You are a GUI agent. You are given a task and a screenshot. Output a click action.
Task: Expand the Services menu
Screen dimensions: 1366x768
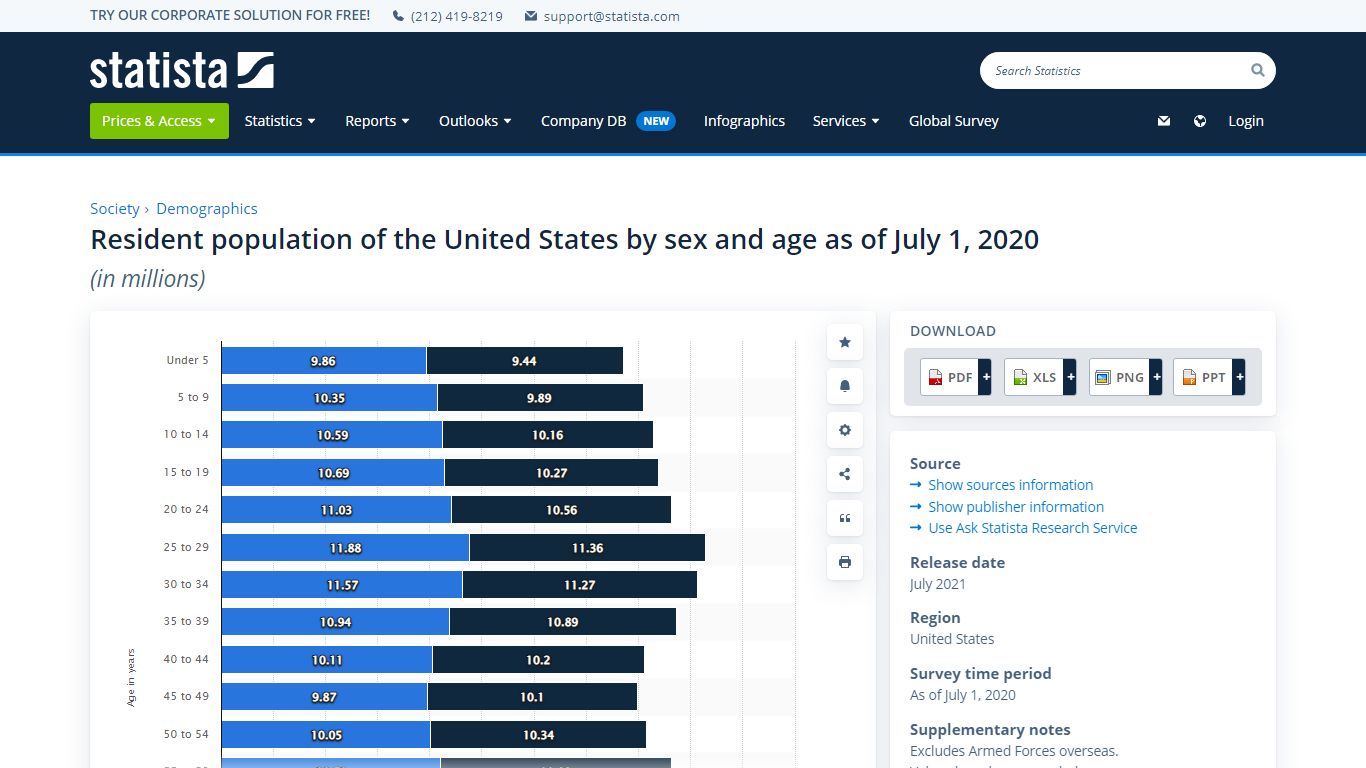tap(846, 121)
